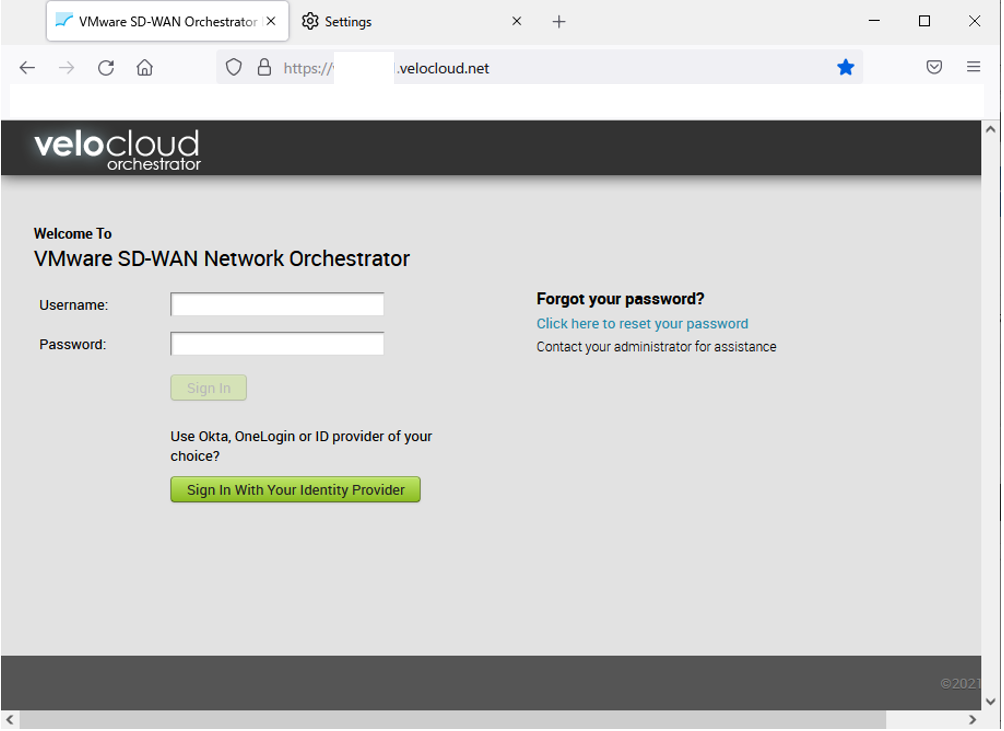Click the velocloud.net address bar URL
1004x731 pixels.
386,68
